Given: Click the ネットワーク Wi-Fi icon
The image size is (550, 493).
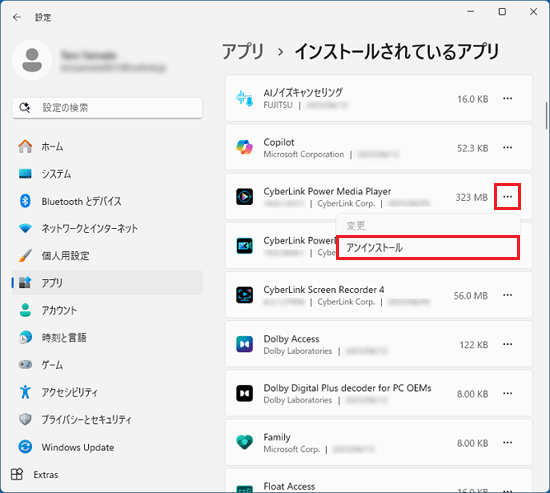Looking at the screenshot, I should (25, 228).
